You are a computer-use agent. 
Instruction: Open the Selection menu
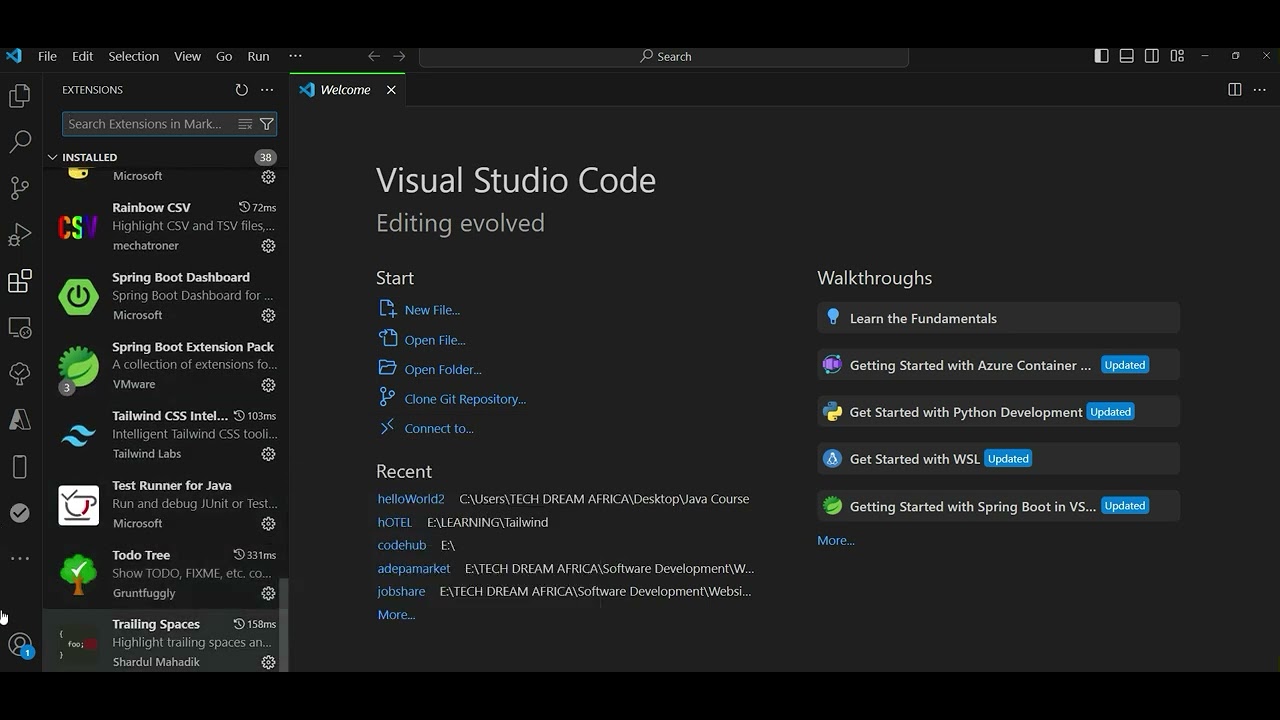tap(133, 57)
